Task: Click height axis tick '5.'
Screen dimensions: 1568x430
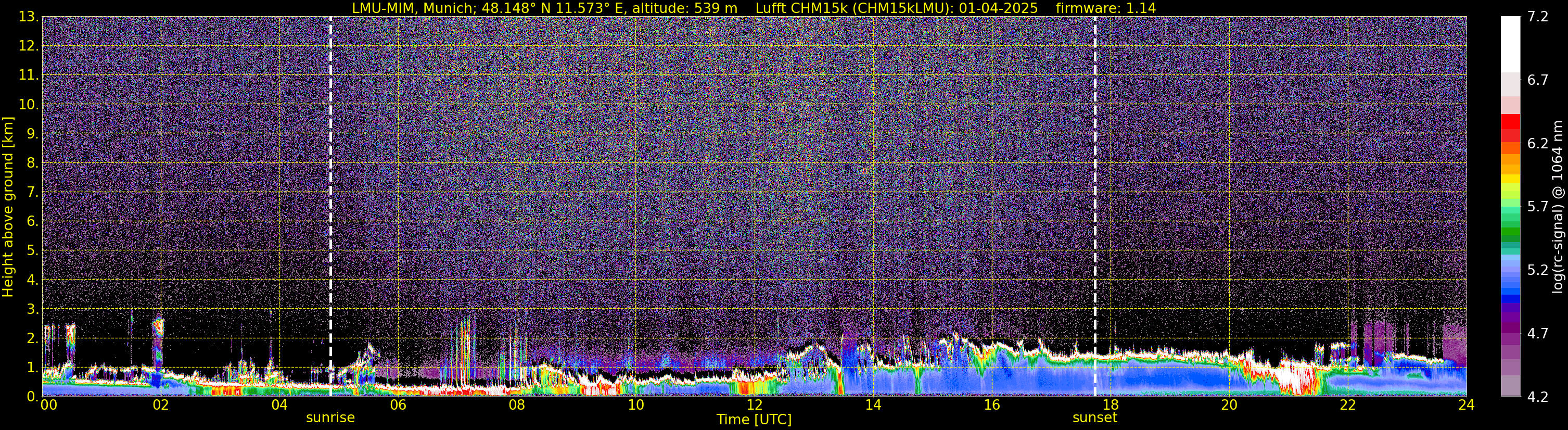Action: (32, 251)
